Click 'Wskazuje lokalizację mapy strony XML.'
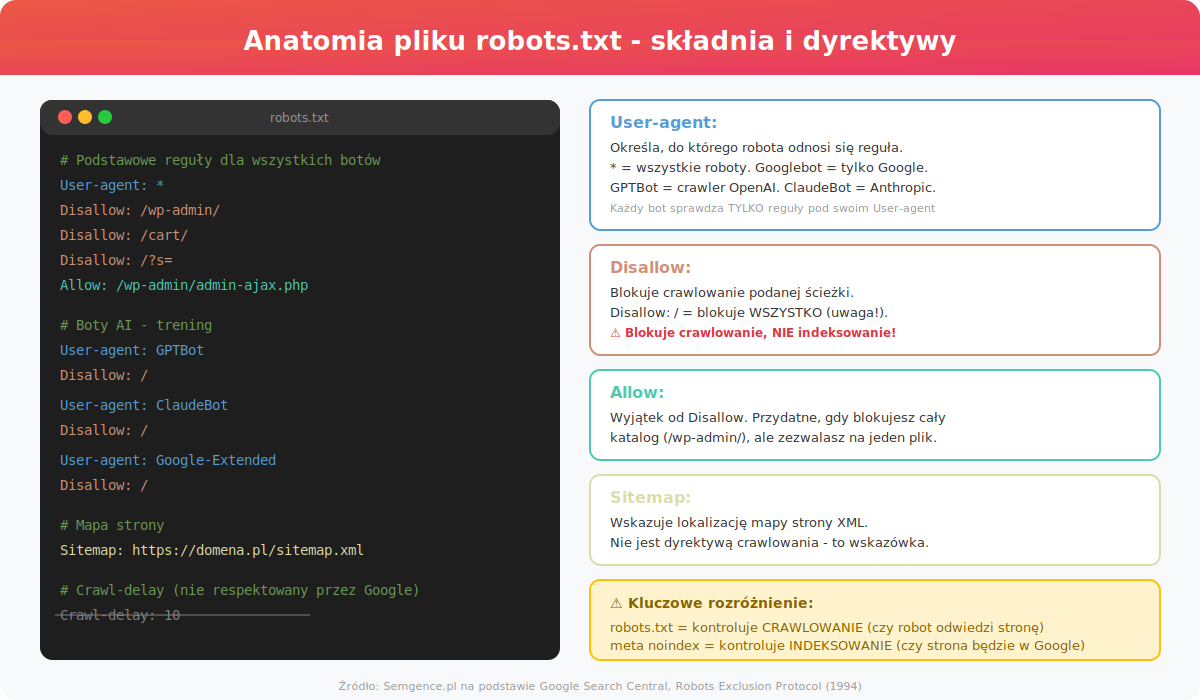The width and height of the screenshot is (1200, 700). click(x=739, y=523)
